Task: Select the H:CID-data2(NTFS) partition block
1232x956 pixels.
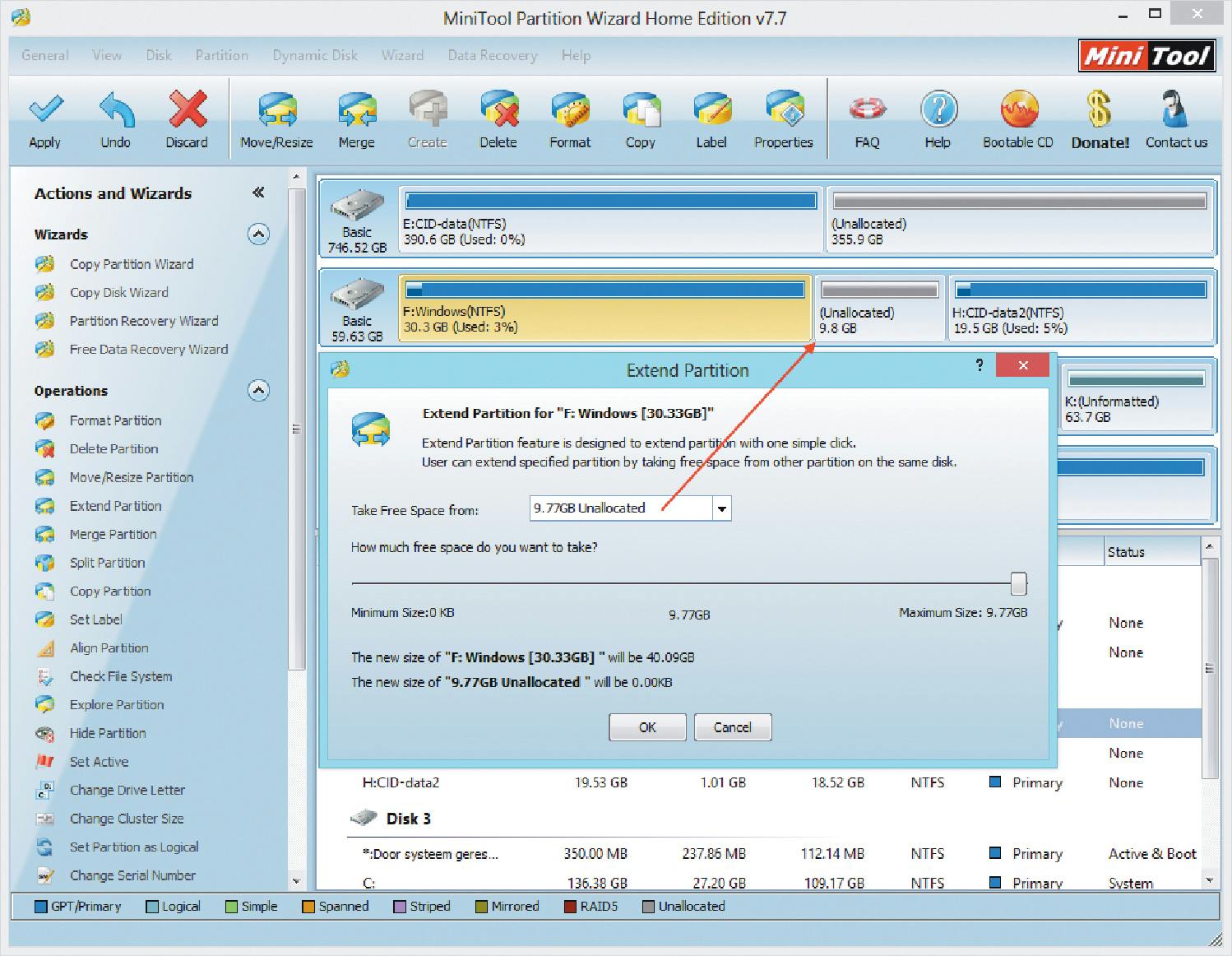Action: 1081,309
